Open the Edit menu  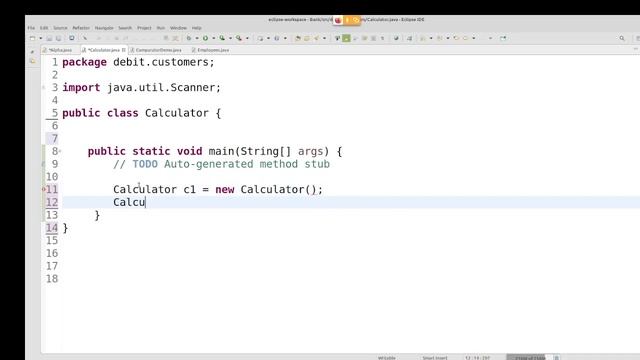pos(44,28)
